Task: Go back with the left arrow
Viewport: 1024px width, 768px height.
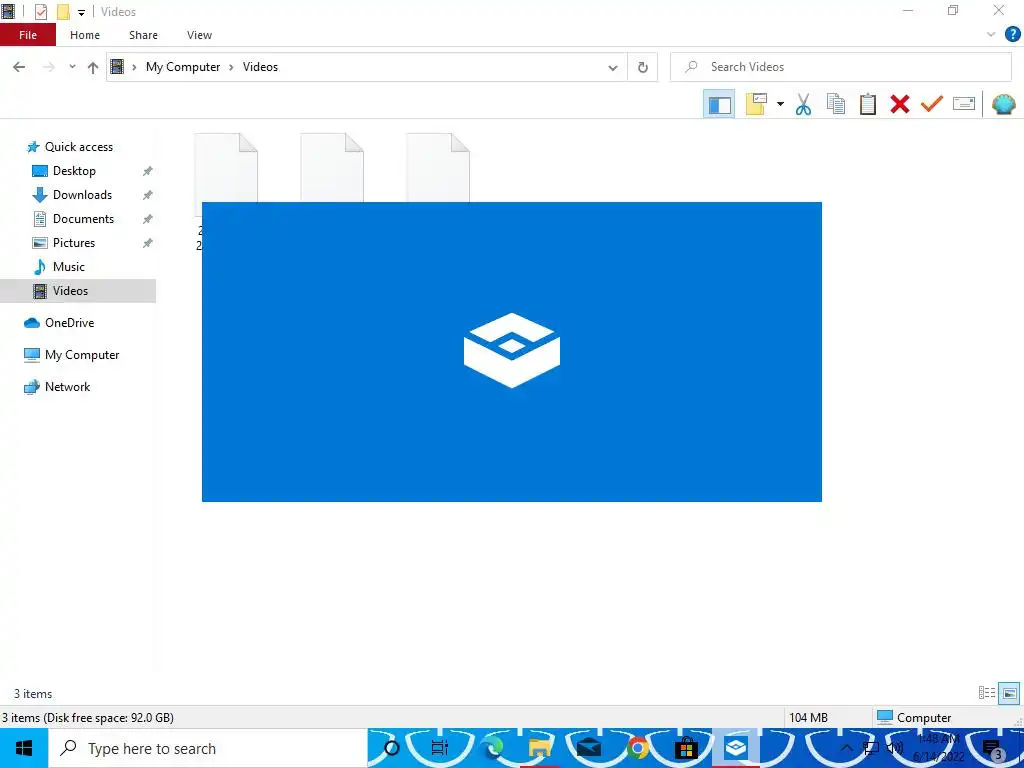Action: 19,67
